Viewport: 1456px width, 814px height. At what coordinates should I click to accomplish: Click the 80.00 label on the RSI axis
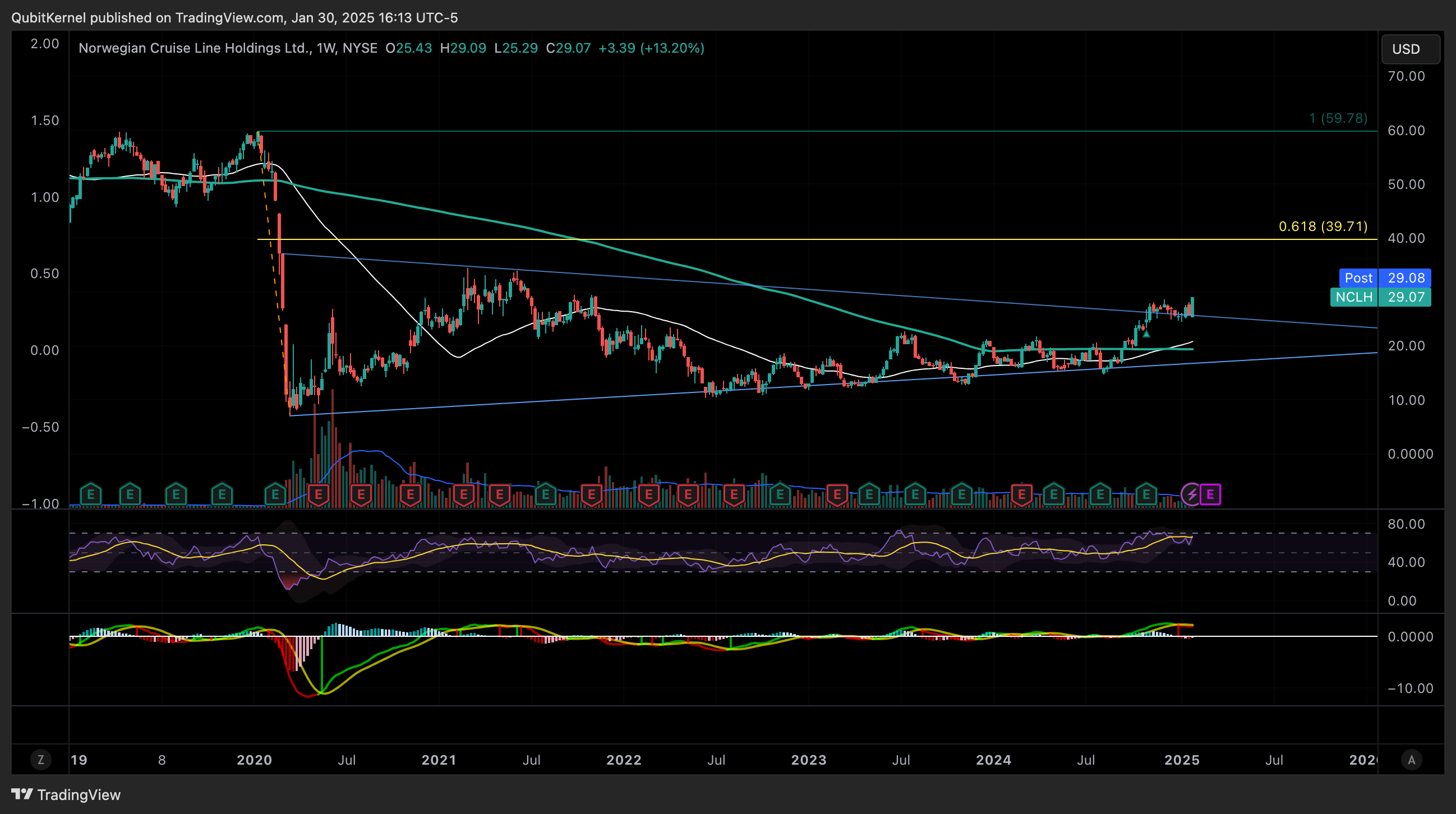tap(1406, 524)
